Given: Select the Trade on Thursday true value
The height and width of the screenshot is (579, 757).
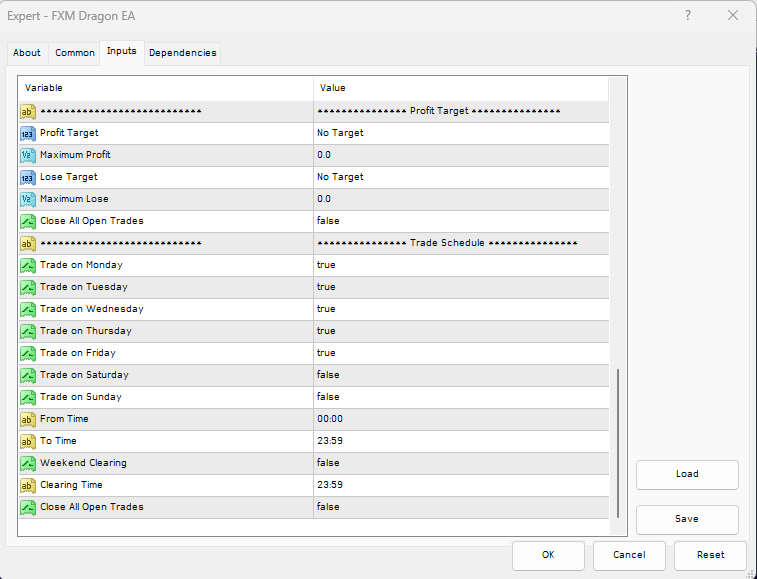Looking at the screenshot, I should (326, 331).
